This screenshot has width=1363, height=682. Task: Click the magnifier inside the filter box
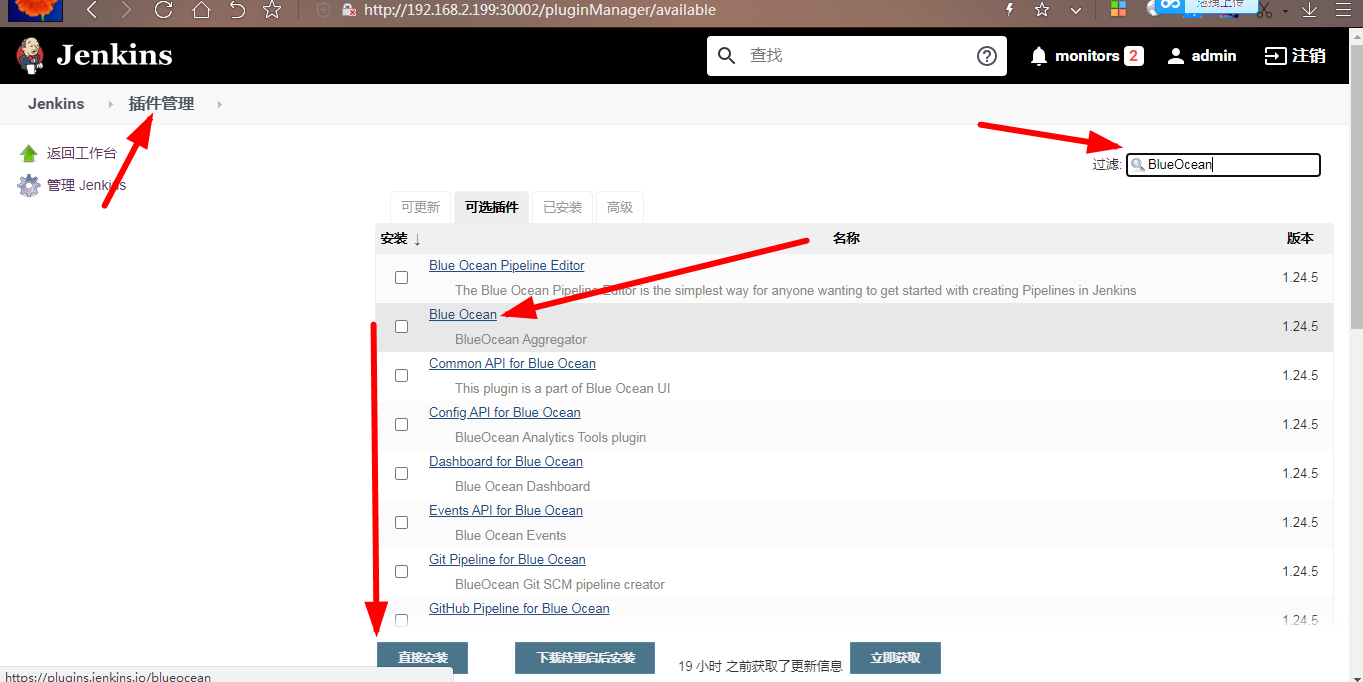(1137, 165)
